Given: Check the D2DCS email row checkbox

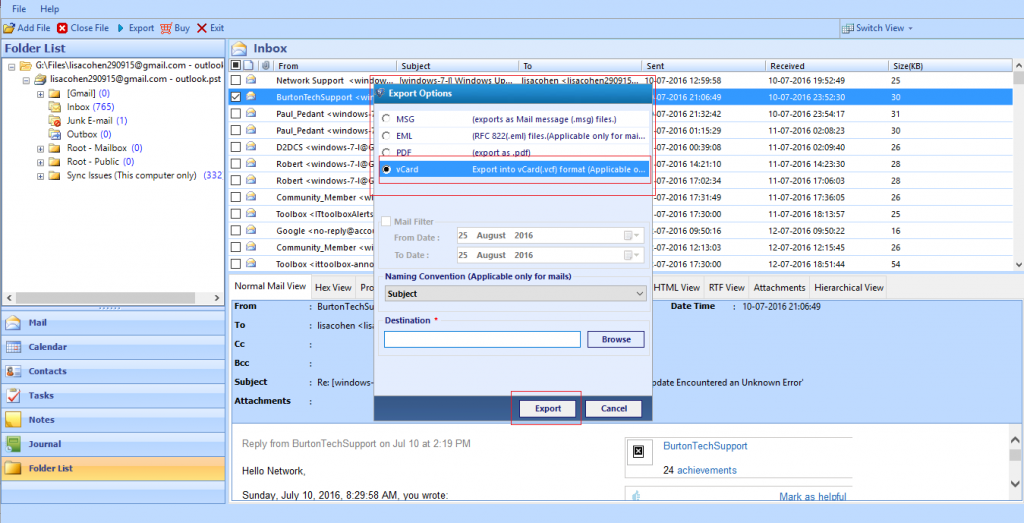Looking at the screenshot, I should pos(236,147).
